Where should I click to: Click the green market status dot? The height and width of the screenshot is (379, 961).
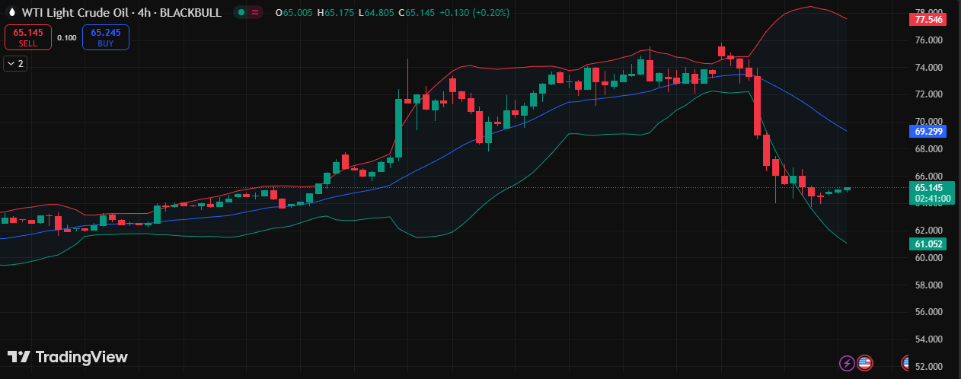pos(242,12)
